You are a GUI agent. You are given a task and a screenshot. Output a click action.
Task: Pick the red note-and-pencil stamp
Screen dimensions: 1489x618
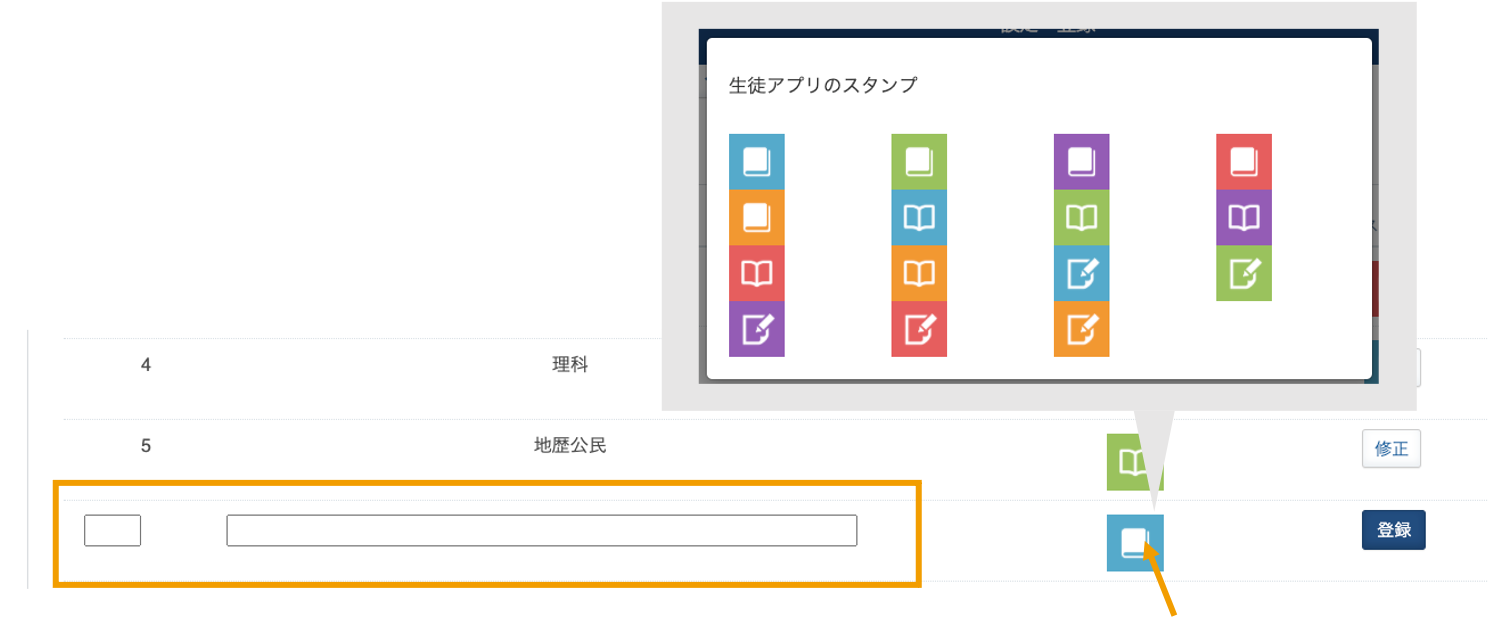pos(919,329)
